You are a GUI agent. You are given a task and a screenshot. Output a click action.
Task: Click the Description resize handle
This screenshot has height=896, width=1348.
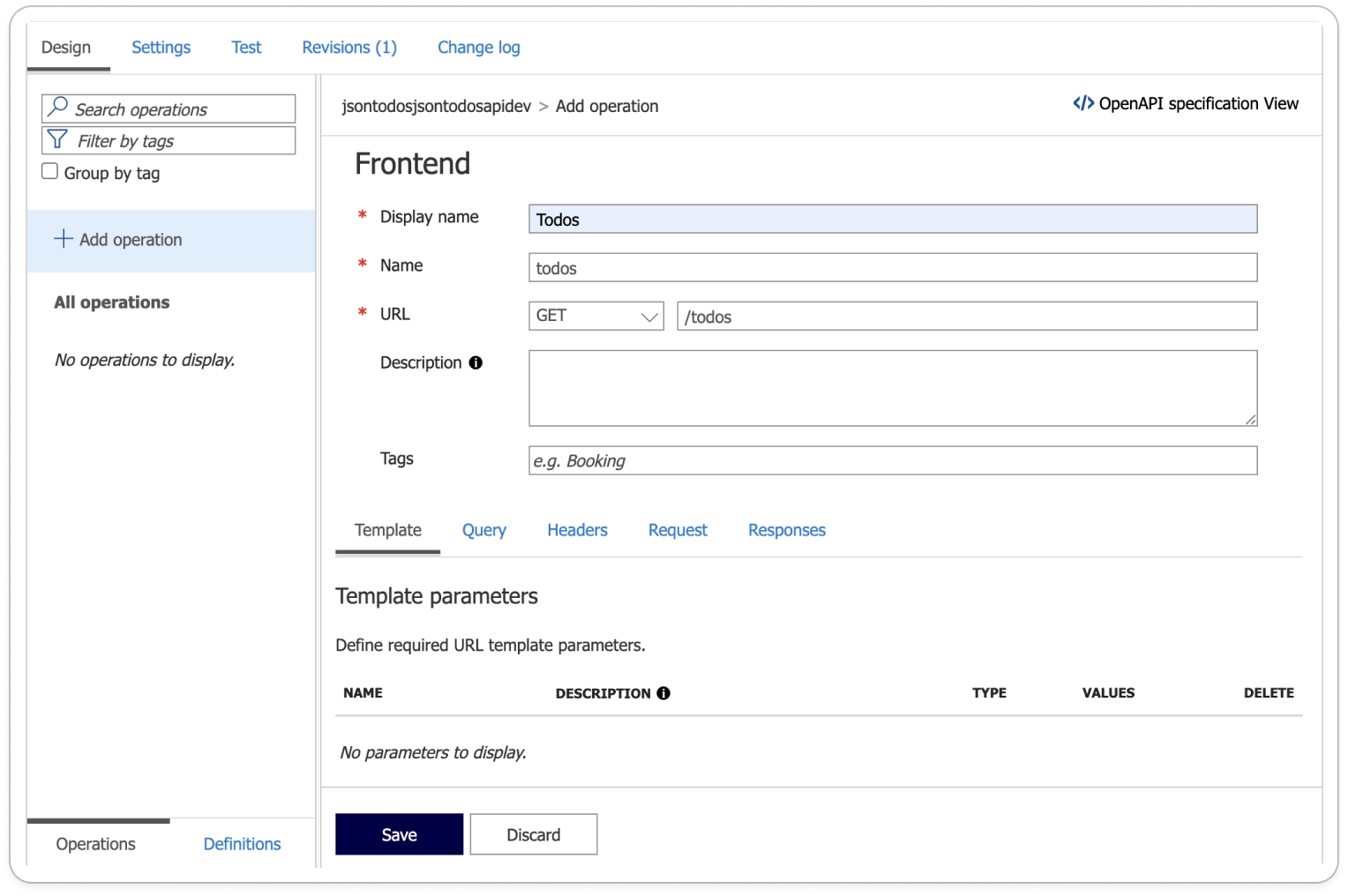[x=1250, y=420]
